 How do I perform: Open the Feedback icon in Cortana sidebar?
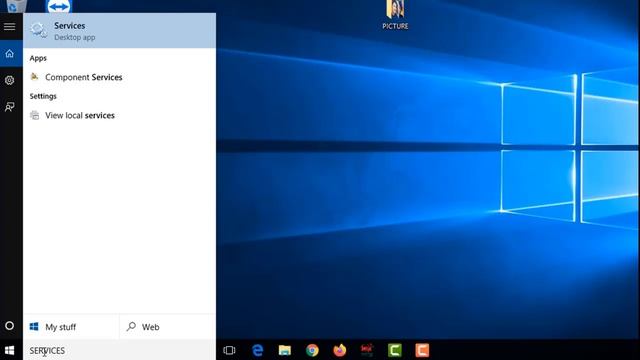pyautogui.click(x=9, y=107)
